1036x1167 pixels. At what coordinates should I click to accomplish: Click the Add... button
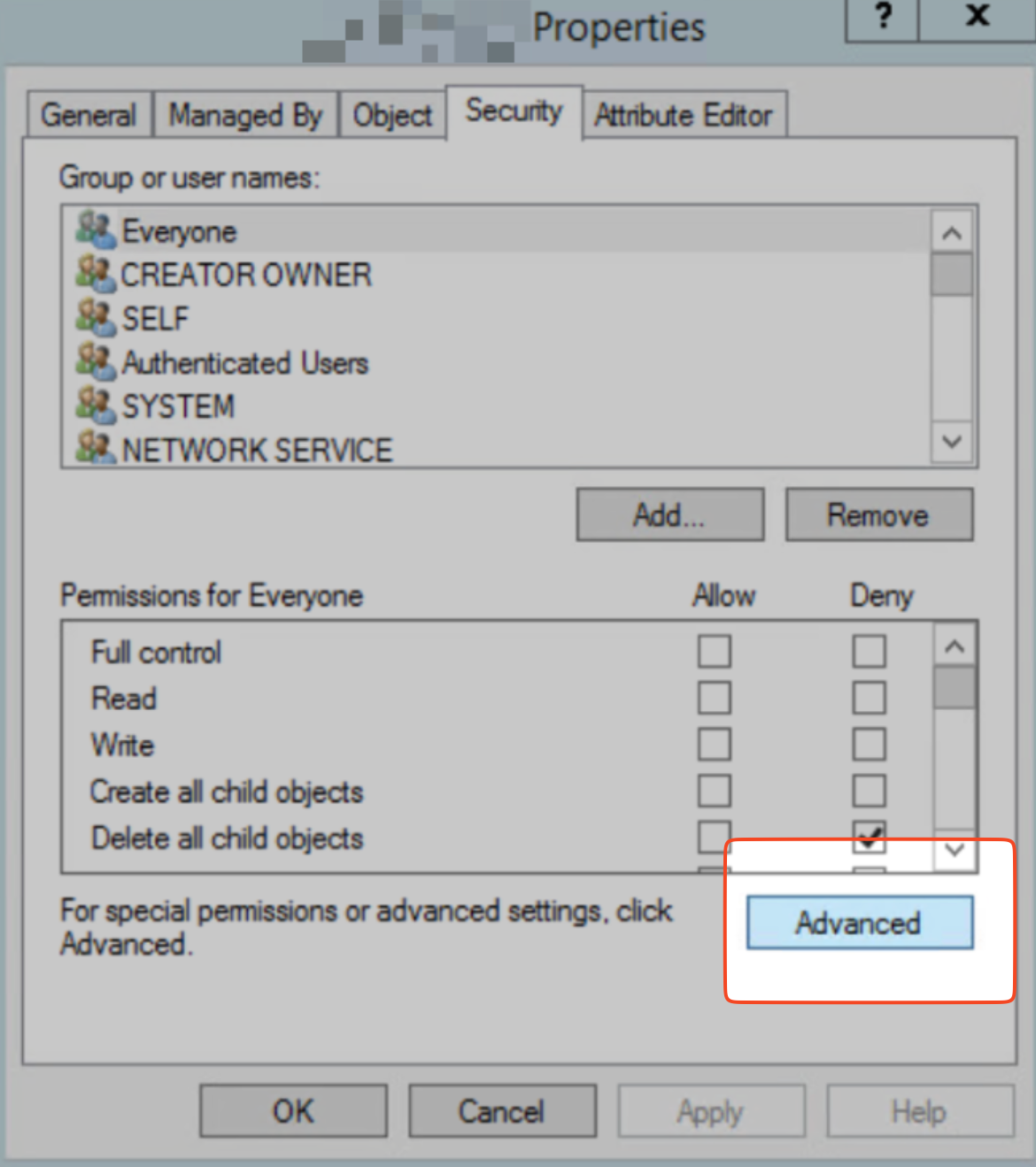coord(669,514)
